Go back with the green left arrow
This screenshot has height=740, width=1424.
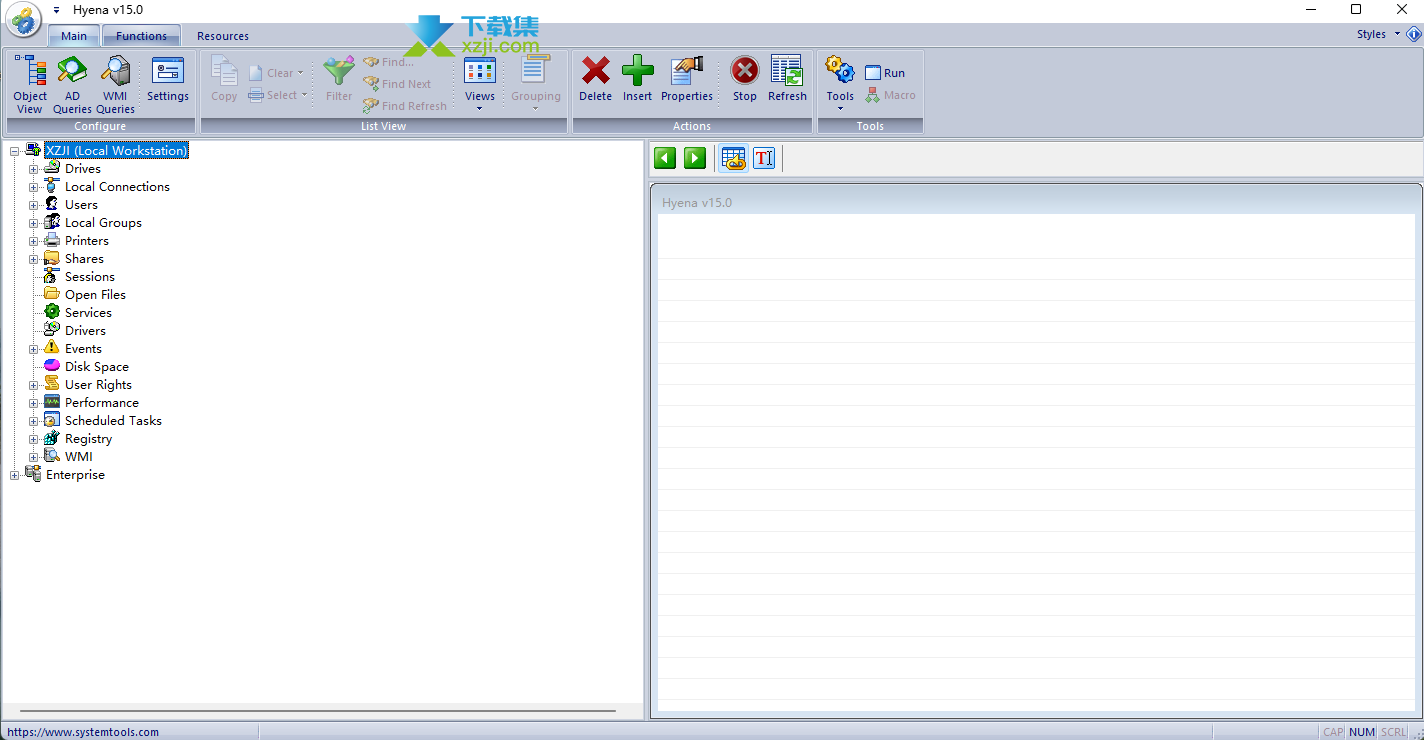[665, 158]
